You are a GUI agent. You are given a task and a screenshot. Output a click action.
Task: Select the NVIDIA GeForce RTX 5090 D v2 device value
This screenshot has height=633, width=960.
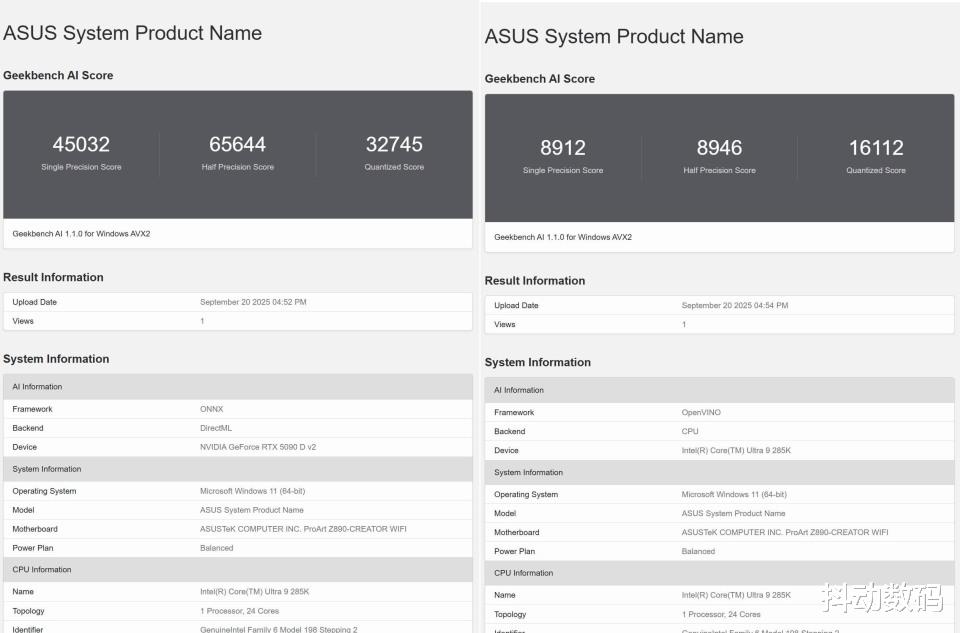point(258,447)
